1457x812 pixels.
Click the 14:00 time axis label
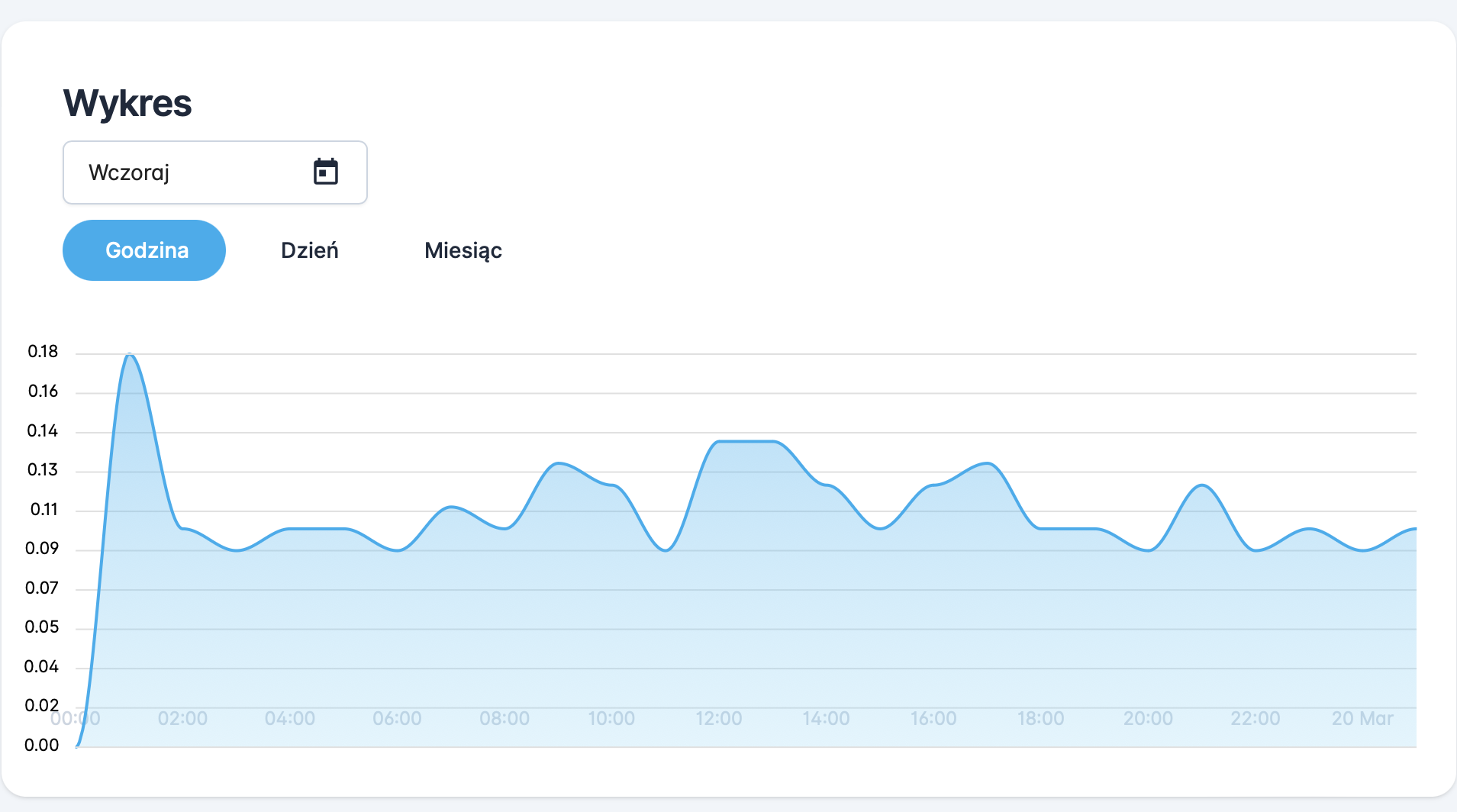(x=826, y=718)
